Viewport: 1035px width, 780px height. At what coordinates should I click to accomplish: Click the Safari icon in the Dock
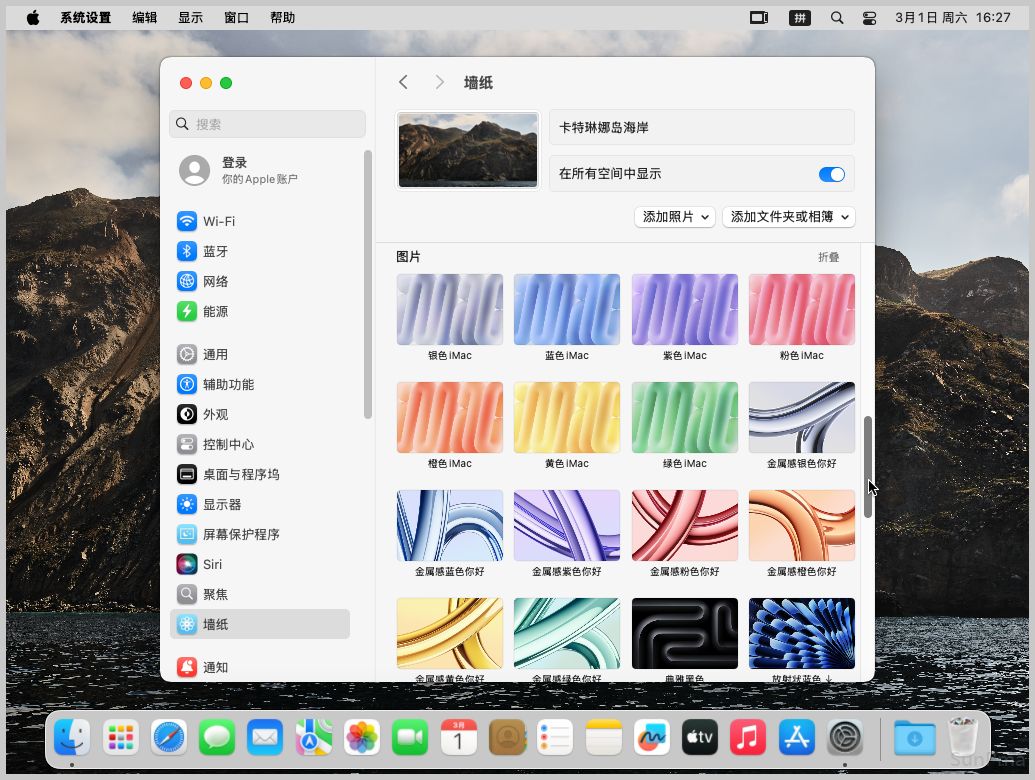click(169, 738)
